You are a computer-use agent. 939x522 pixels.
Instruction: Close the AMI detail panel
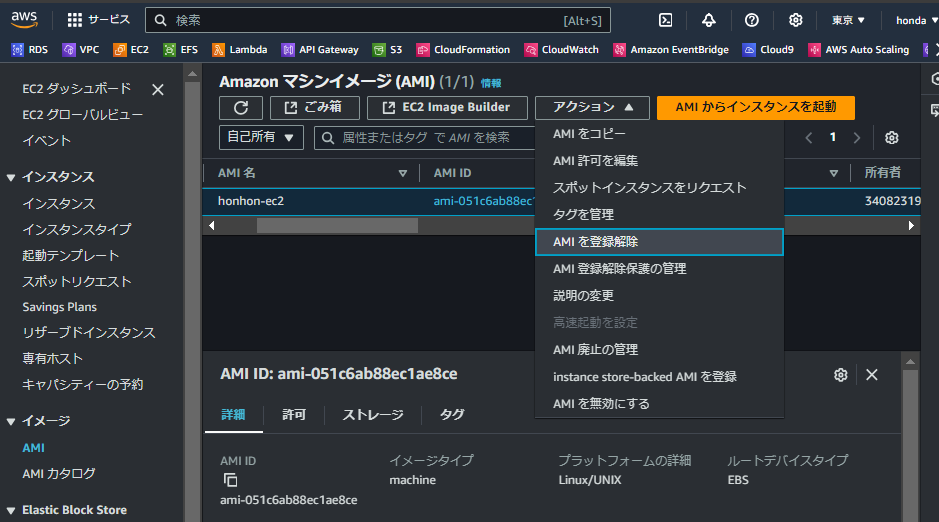872,375
